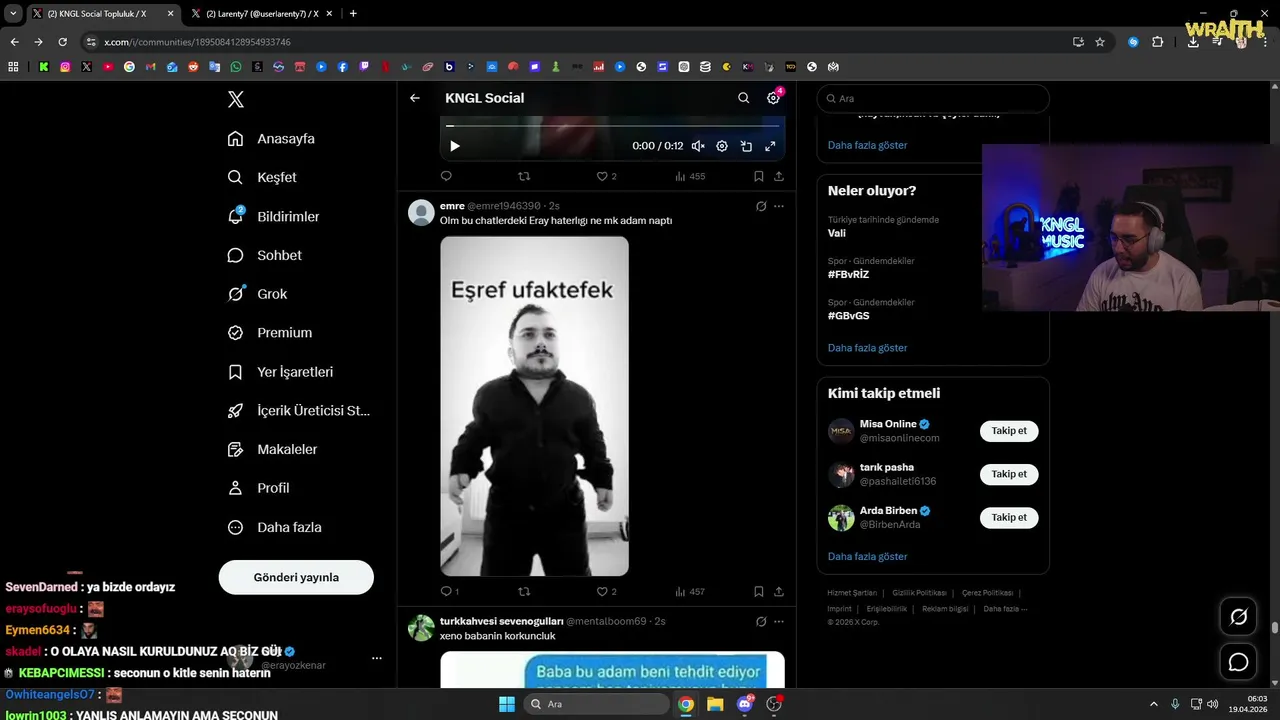The width and height of the screenshot is (1280, 720).
Task: Repost the top video post
Action: tap(524, 176)
